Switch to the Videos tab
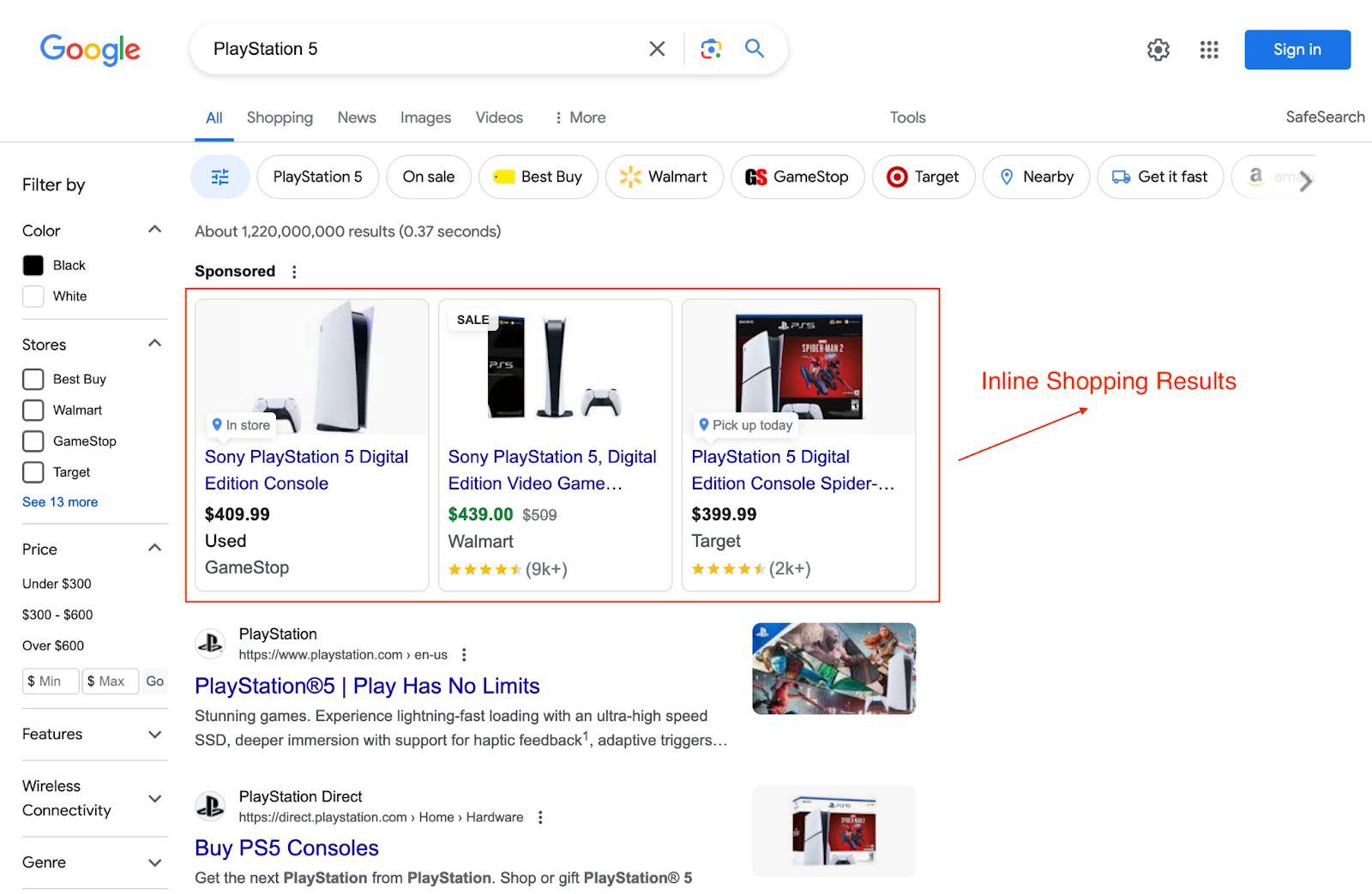The image size is (1372, 894). point(499,117)
